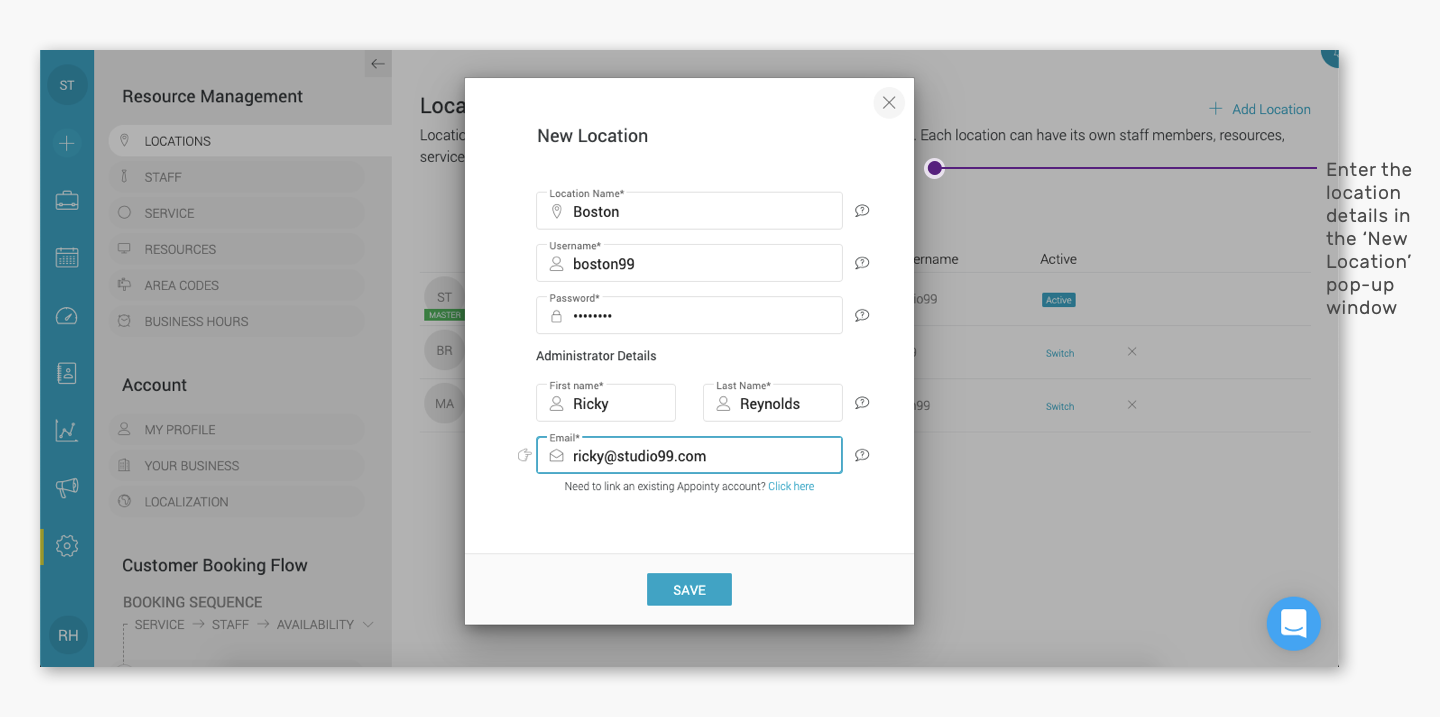Image resolution: width=1440 pixels, height=718 pixels.
Task: Delete the MA location row with X icon
Action: pyautogui.click(x=1132, y=405)
